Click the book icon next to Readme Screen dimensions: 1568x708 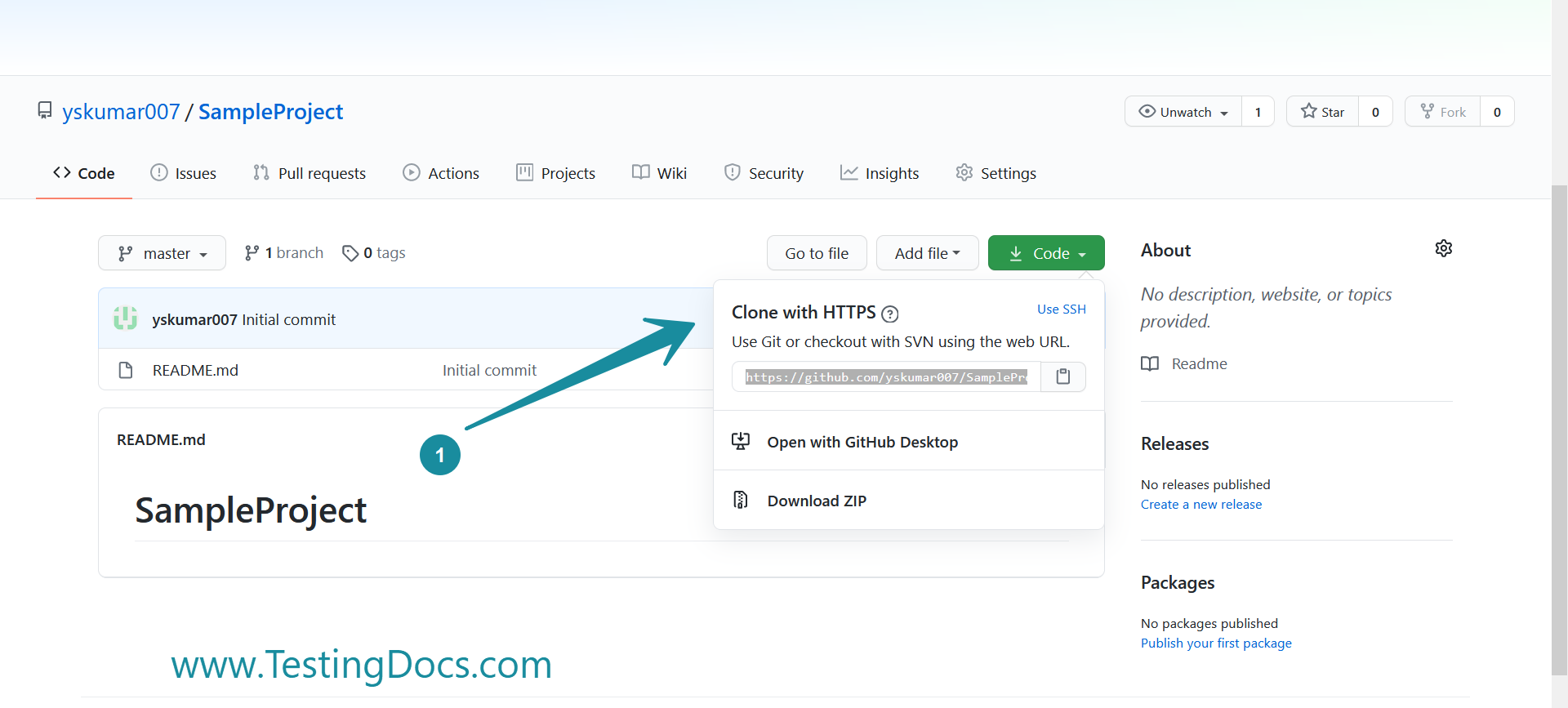click(x=1150, y=363)
